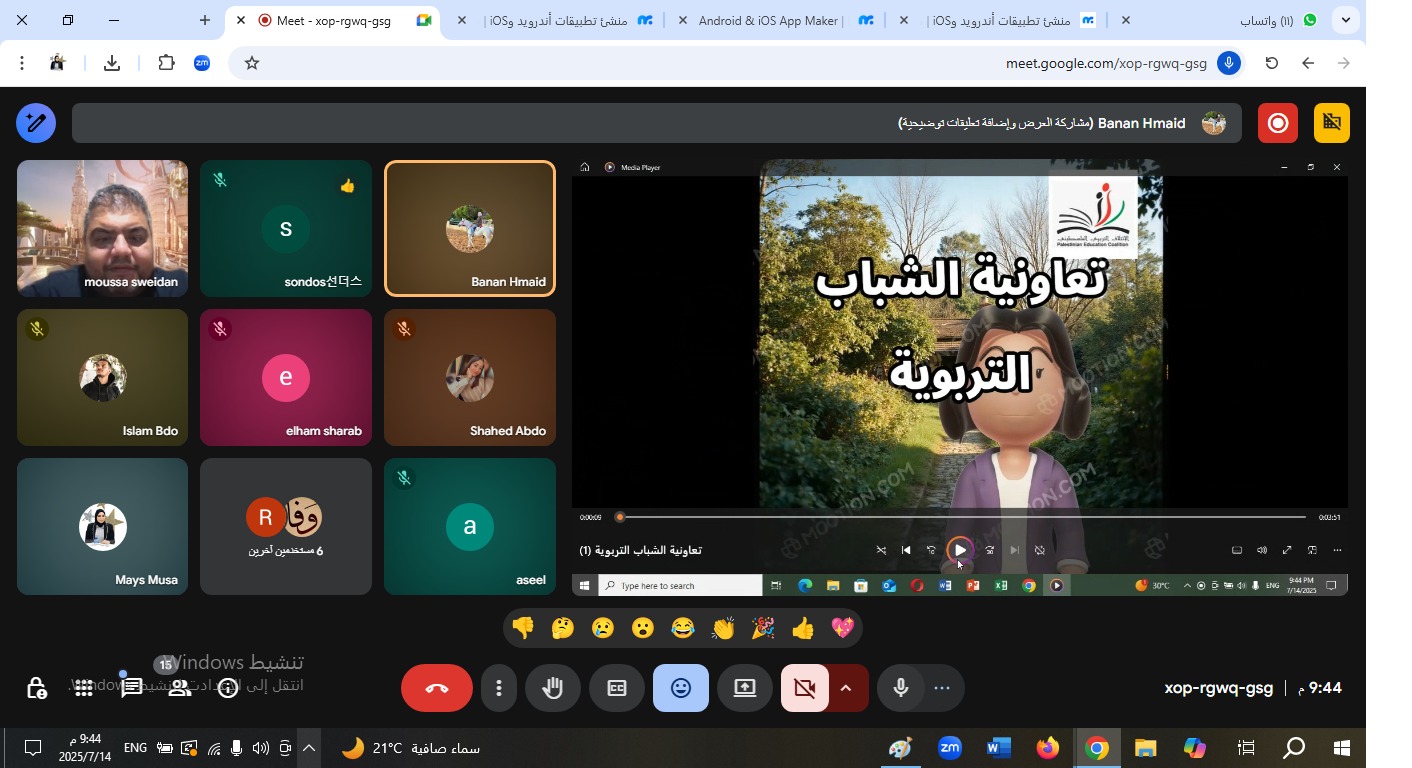Viewport: 1412px width, 768px height.
Task: Show hidden system tray icons
Action: pos(309,748)
